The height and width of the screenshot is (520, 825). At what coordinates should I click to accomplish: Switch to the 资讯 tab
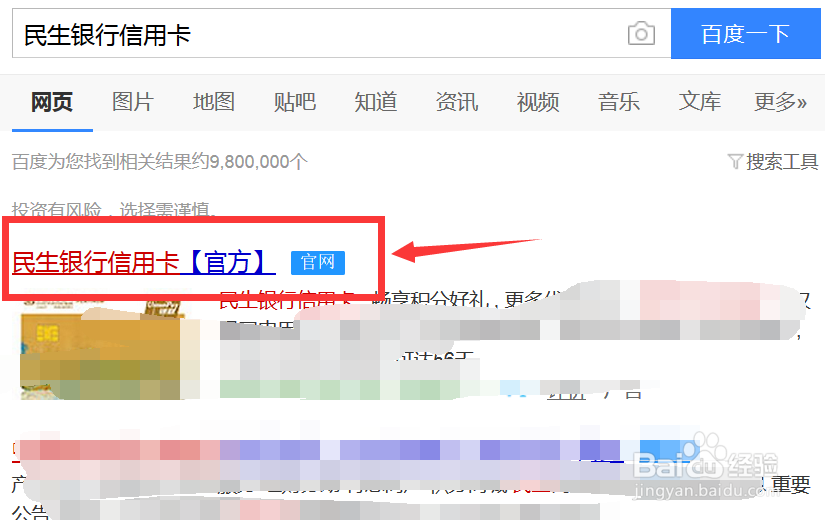457,102
